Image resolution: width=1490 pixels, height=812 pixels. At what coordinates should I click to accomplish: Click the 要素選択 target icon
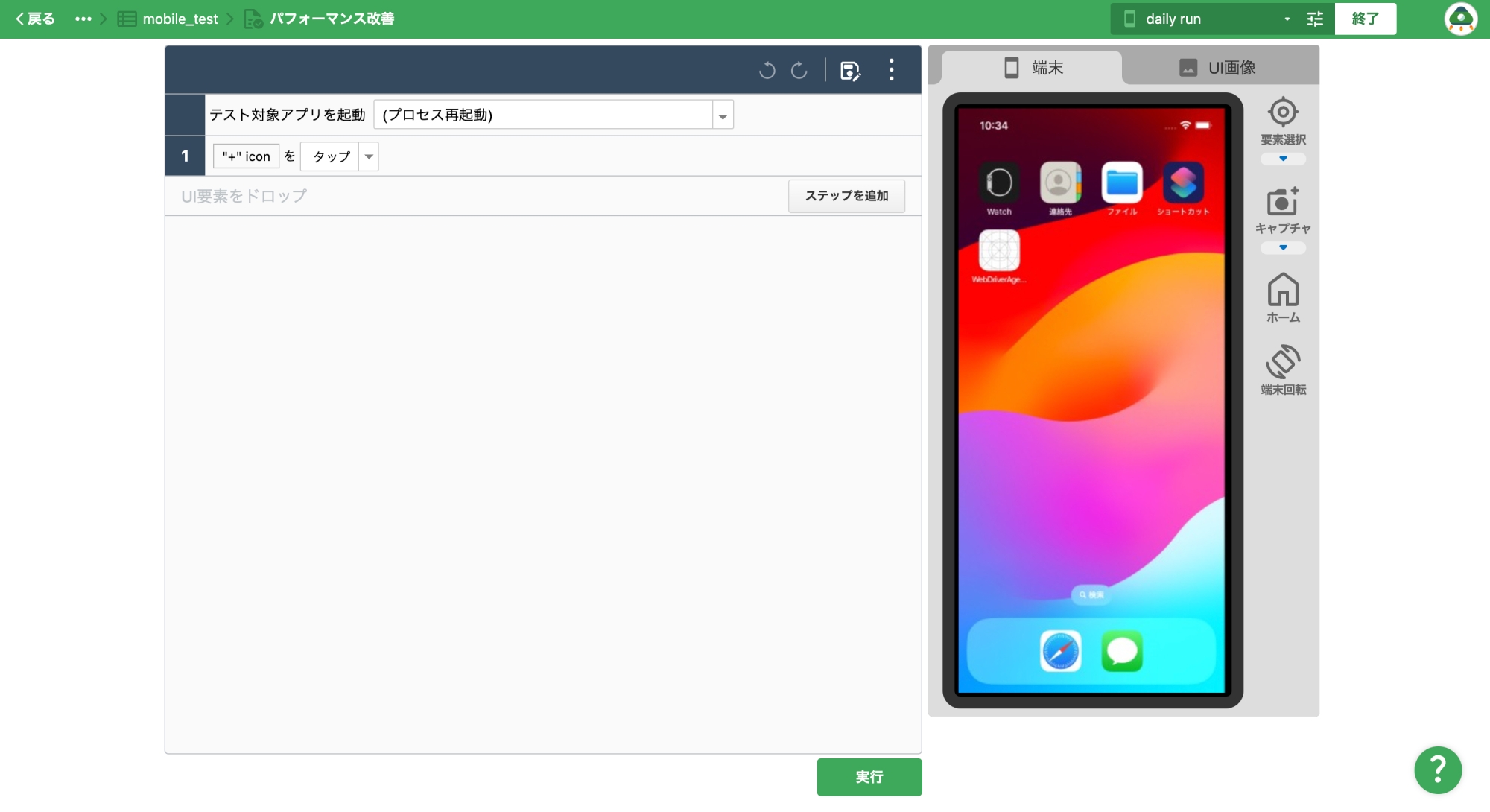pos(1283,112)
